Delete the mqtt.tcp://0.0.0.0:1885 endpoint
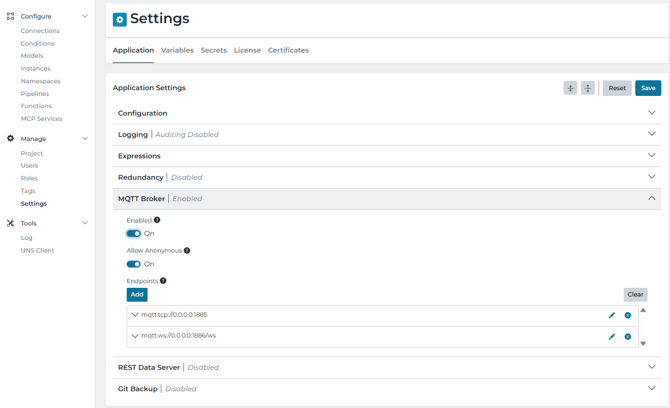 [x=628, y=315]
